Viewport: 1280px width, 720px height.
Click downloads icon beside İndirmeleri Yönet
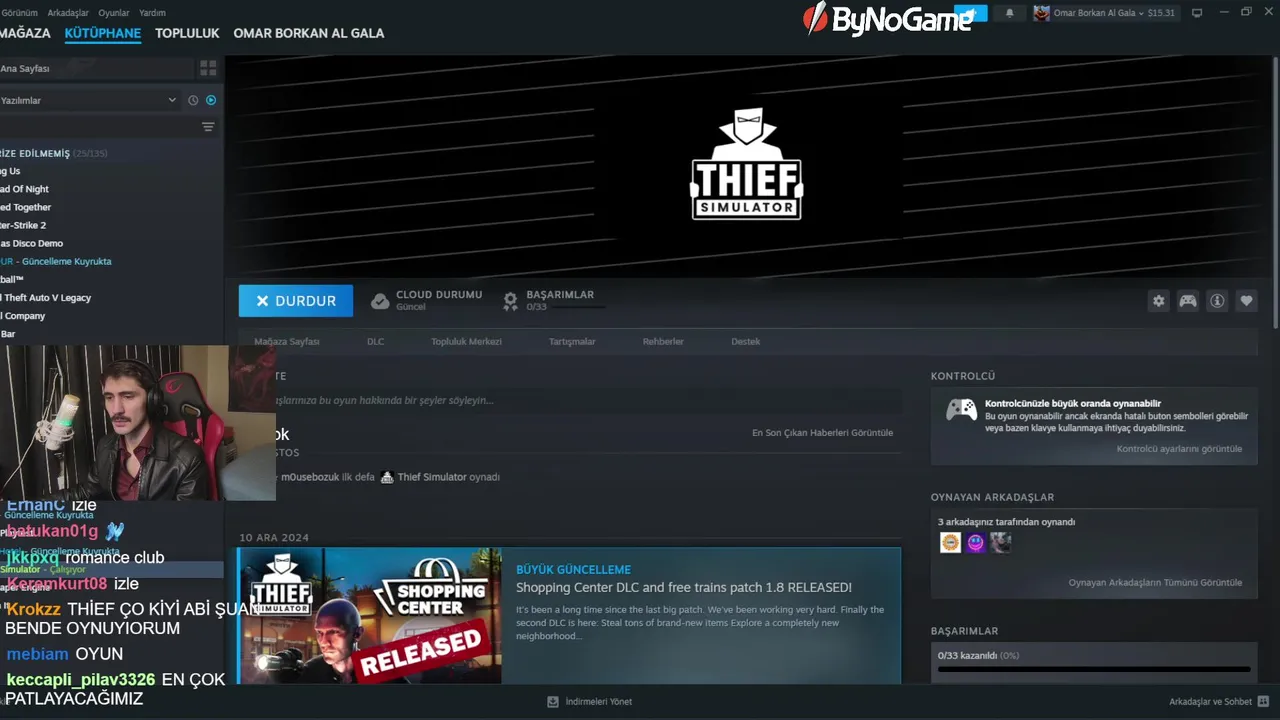click(553, 702)
